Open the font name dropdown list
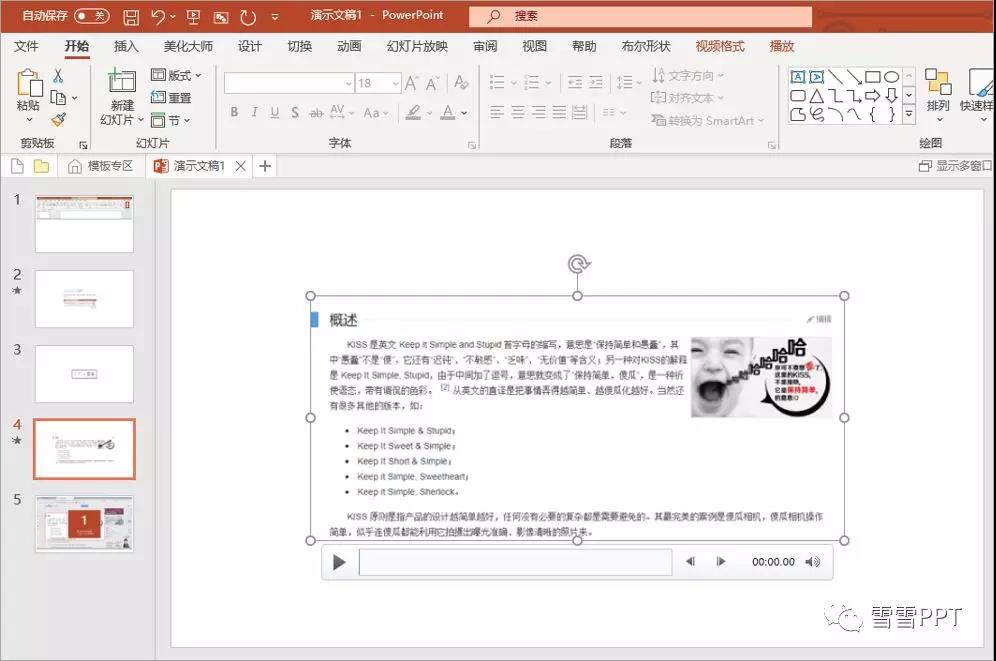996x661 pixels. (348, 84)
